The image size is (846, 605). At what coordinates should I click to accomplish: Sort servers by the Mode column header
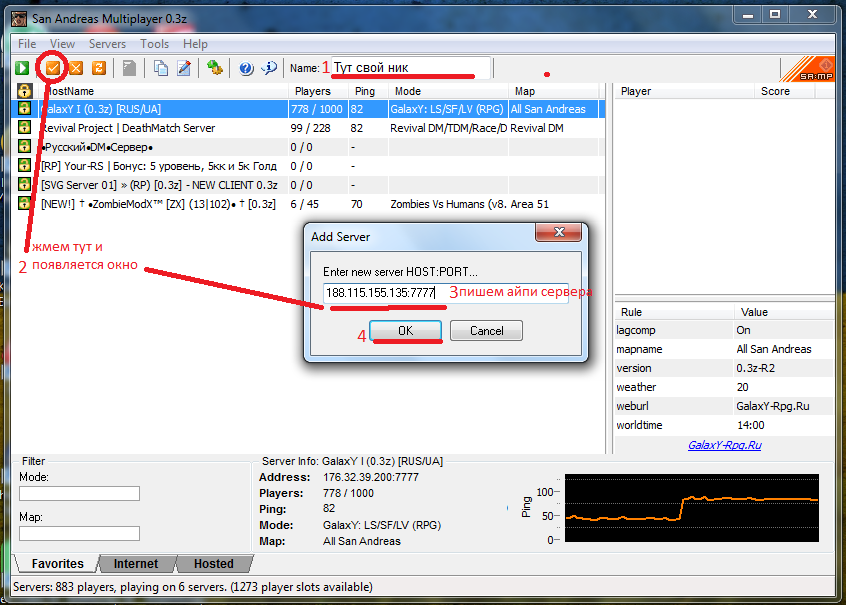point(448,91)
